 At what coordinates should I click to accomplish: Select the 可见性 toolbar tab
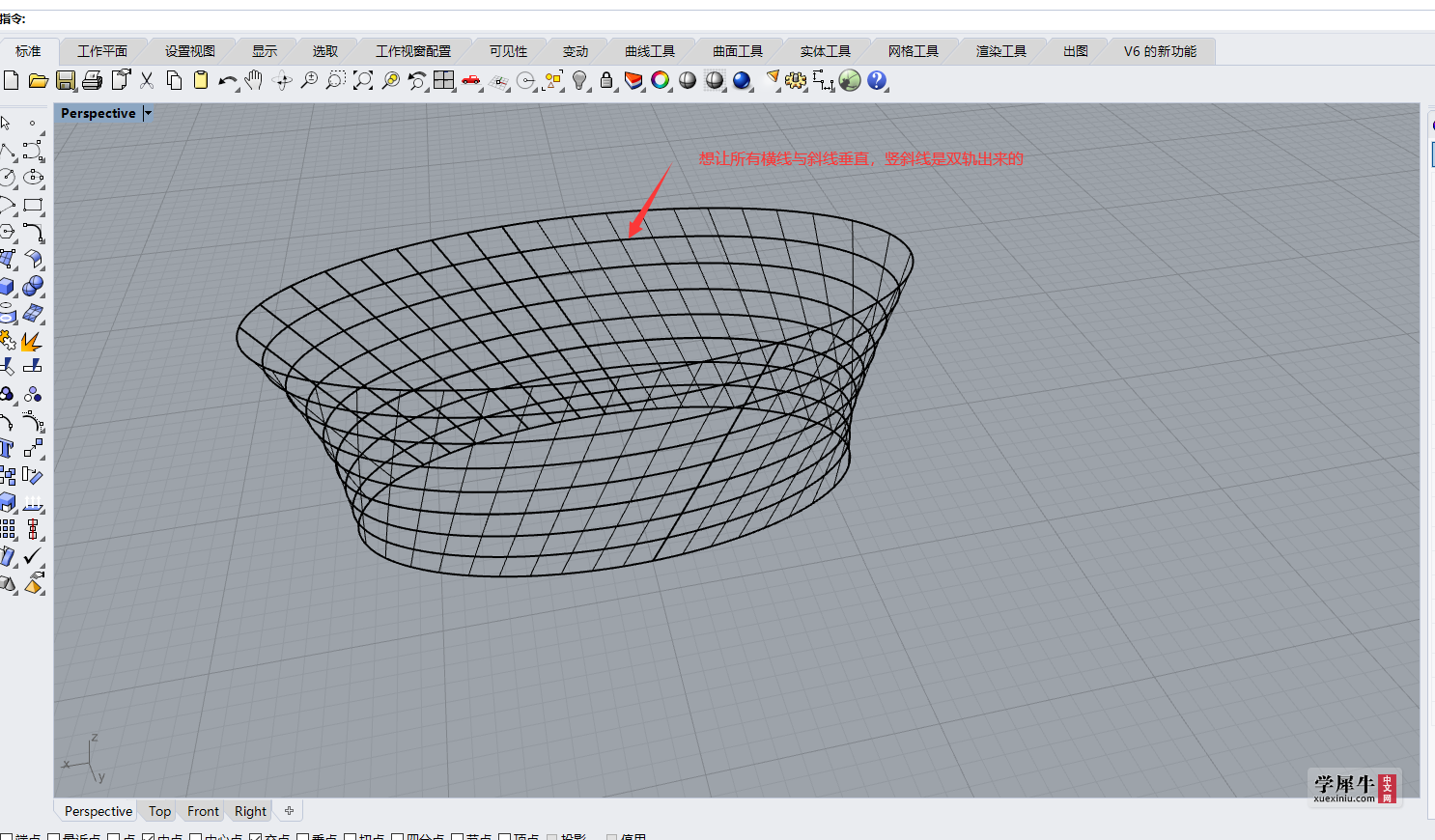coord(508,51)
